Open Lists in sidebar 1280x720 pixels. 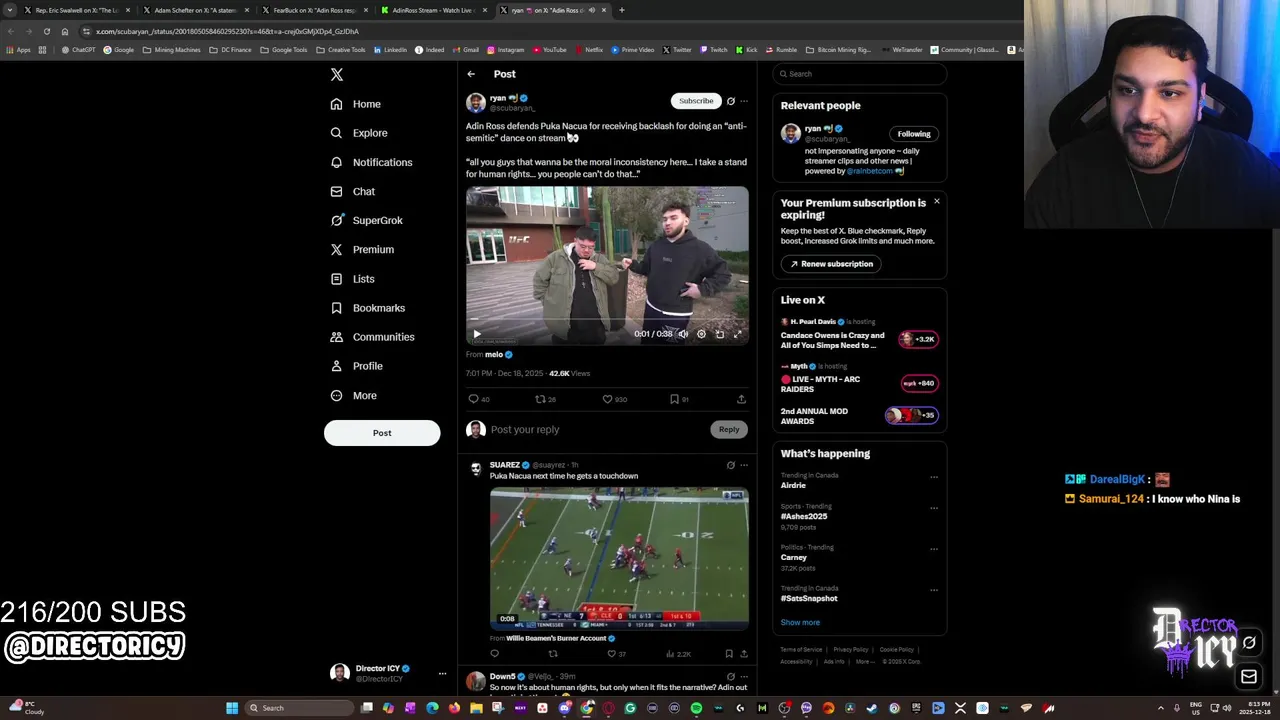(352, 279)
